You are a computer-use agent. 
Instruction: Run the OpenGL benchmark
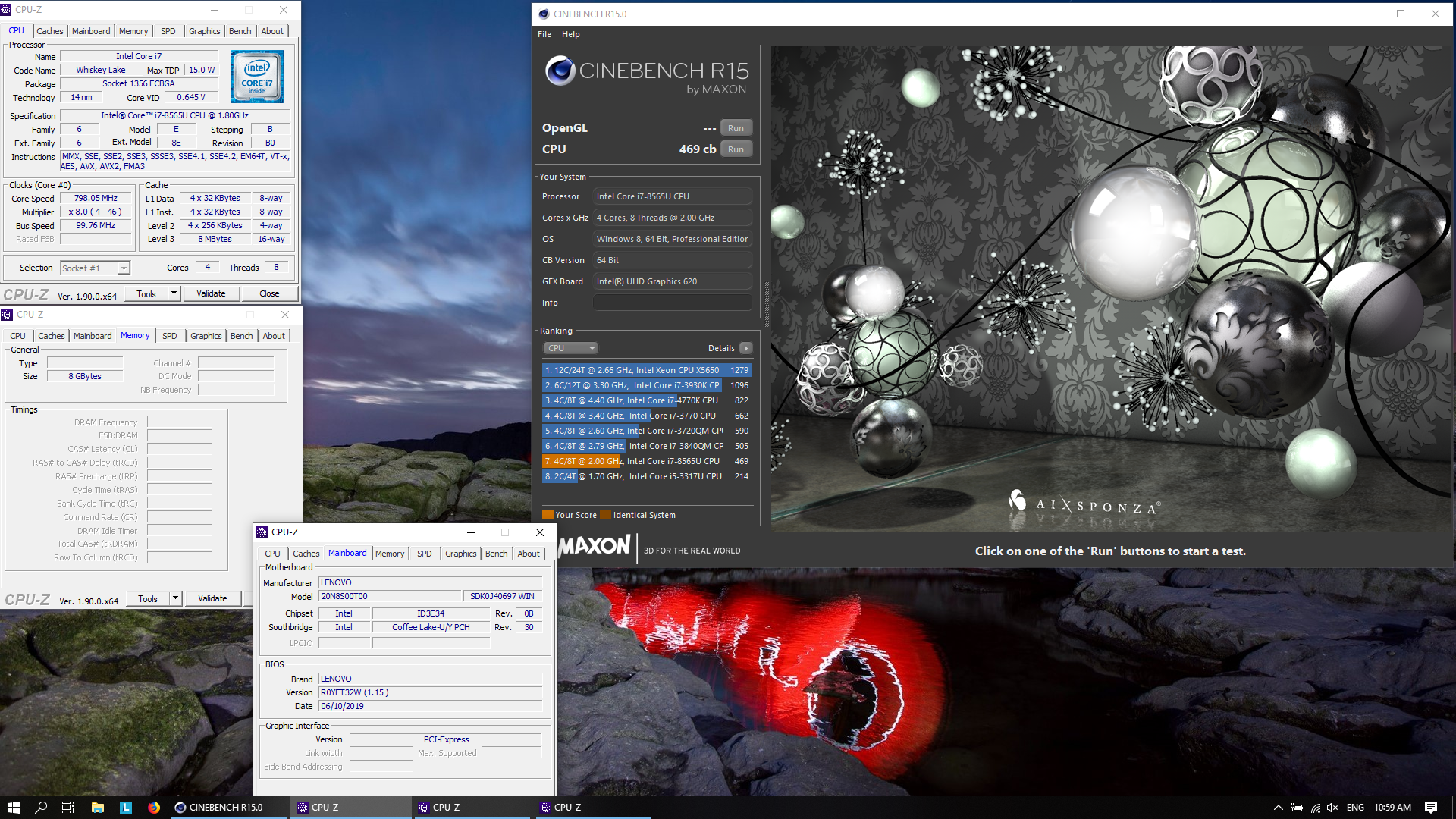(x=736, y=128)
